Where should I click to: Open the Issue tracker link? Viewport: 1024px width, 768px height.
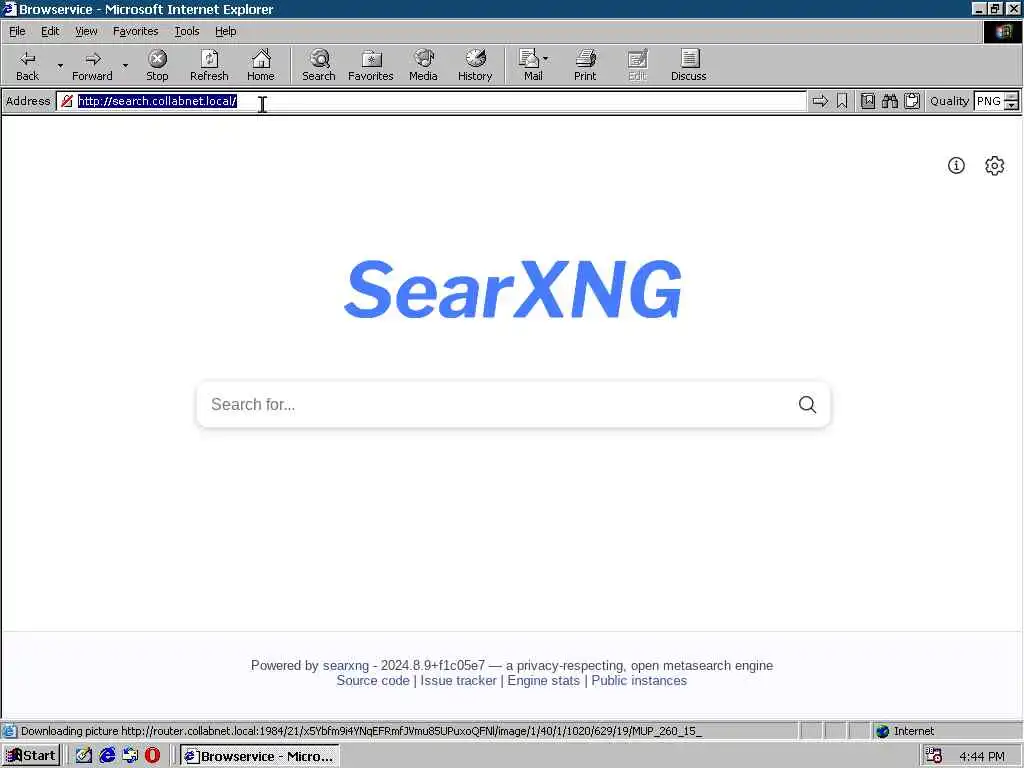click(x=458, y=680)
